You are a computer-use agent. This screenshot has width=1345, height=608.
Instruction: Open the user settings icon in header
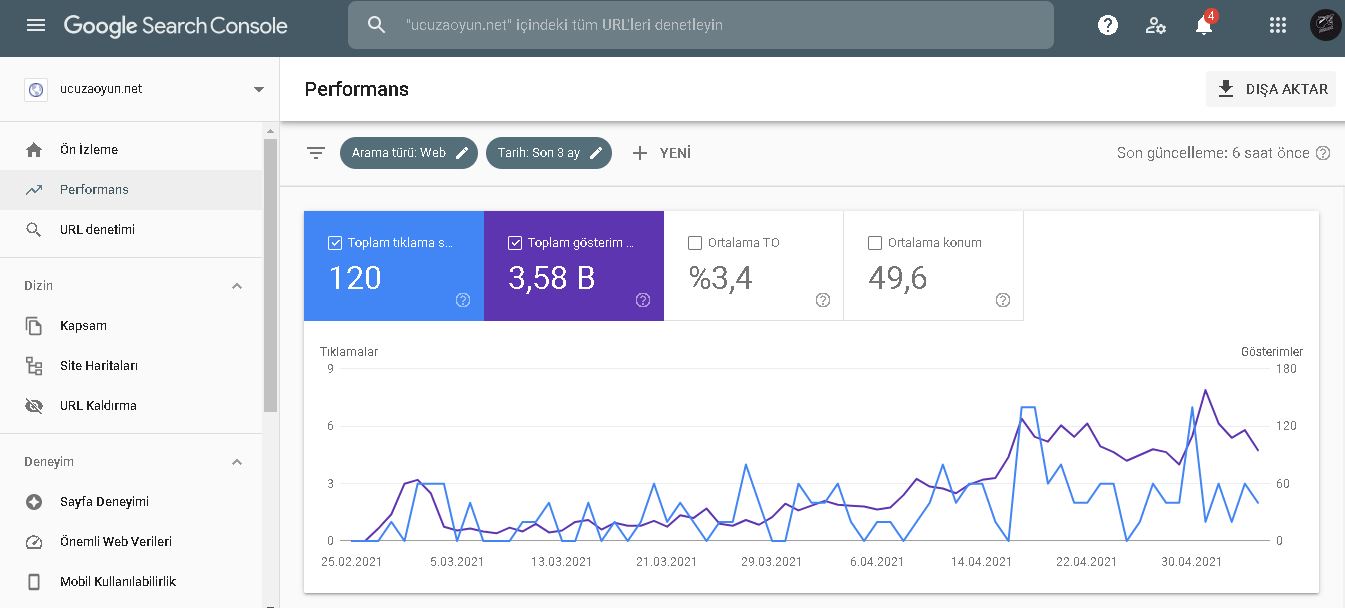click(1156, 25)
